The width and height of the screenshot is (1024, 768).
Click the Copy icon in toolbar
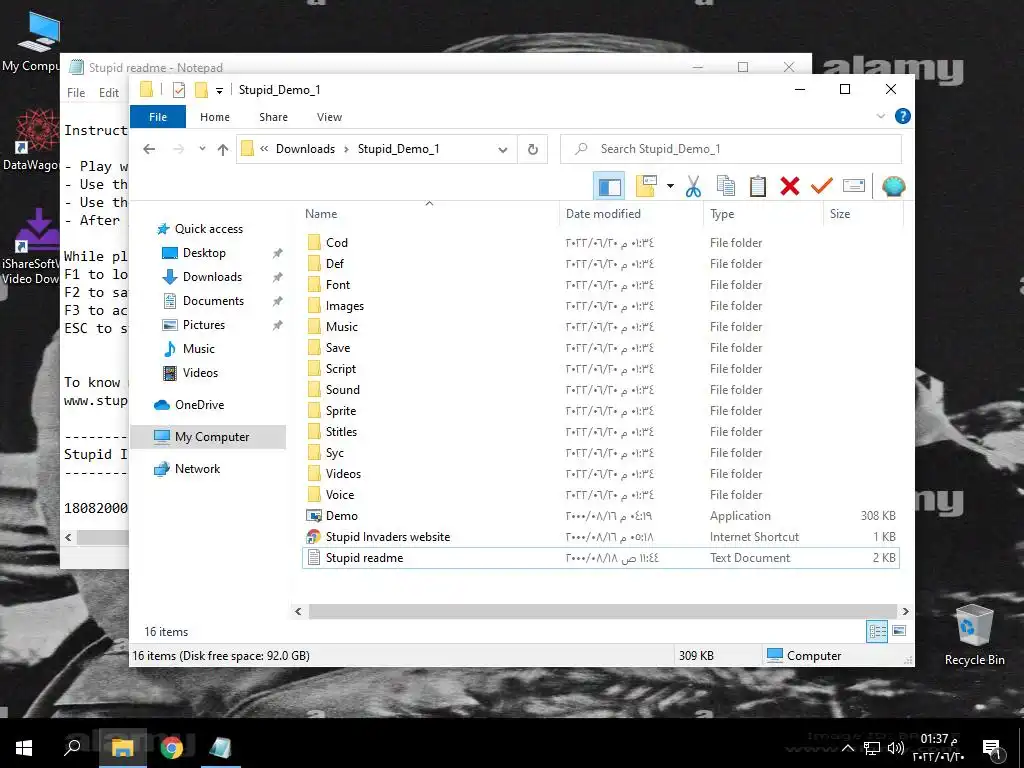click(726, 186)
